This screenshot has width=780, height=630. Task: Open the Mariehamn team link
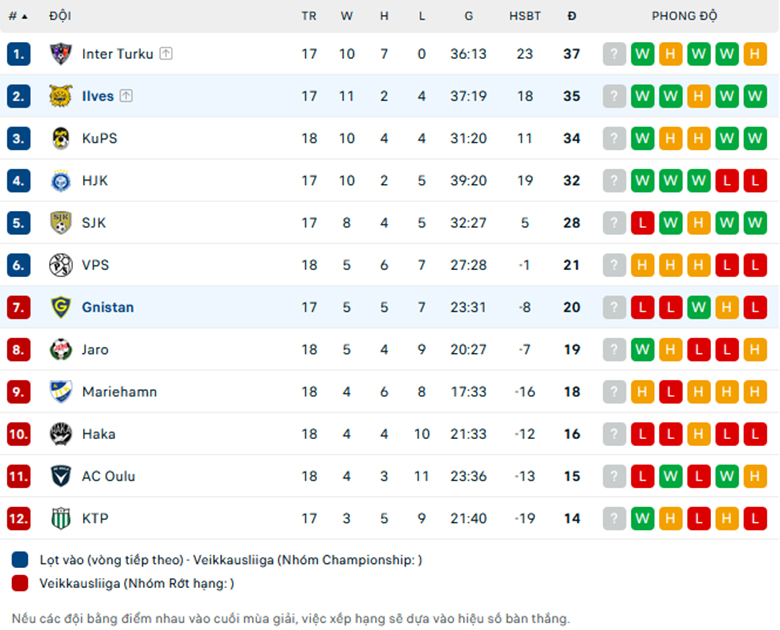(119, 392)
